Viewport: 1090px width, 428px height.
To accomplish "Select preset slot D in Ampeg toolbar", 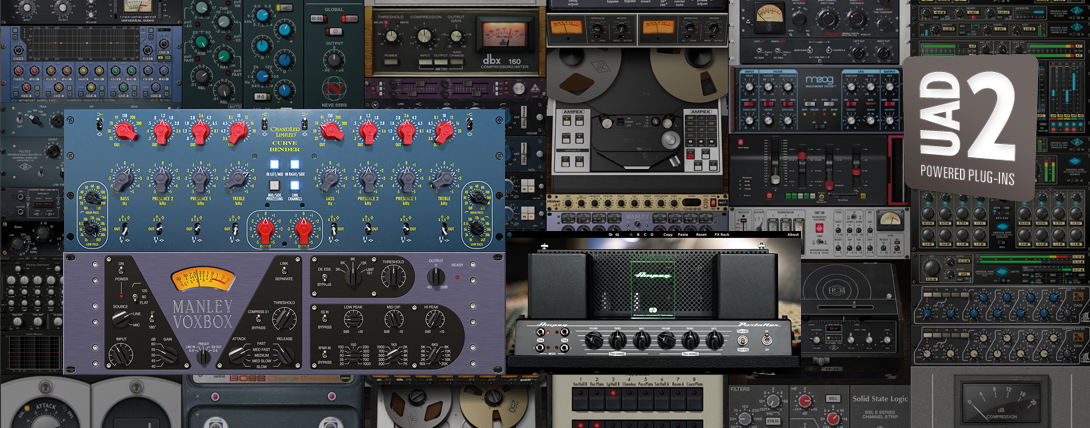I will point(652,234).
